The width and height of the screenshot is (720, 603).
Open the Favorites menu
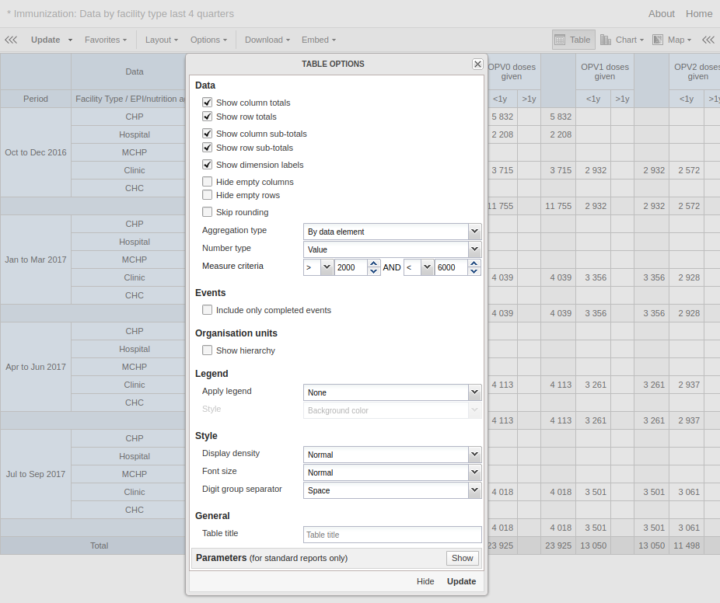point(106,40)
